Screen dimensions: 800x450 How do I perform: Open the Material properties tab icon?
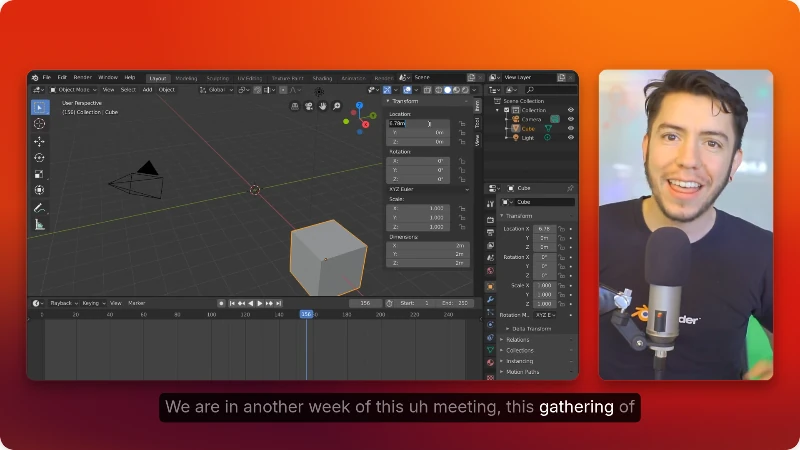pyautogui.click(x=490, y=363)
